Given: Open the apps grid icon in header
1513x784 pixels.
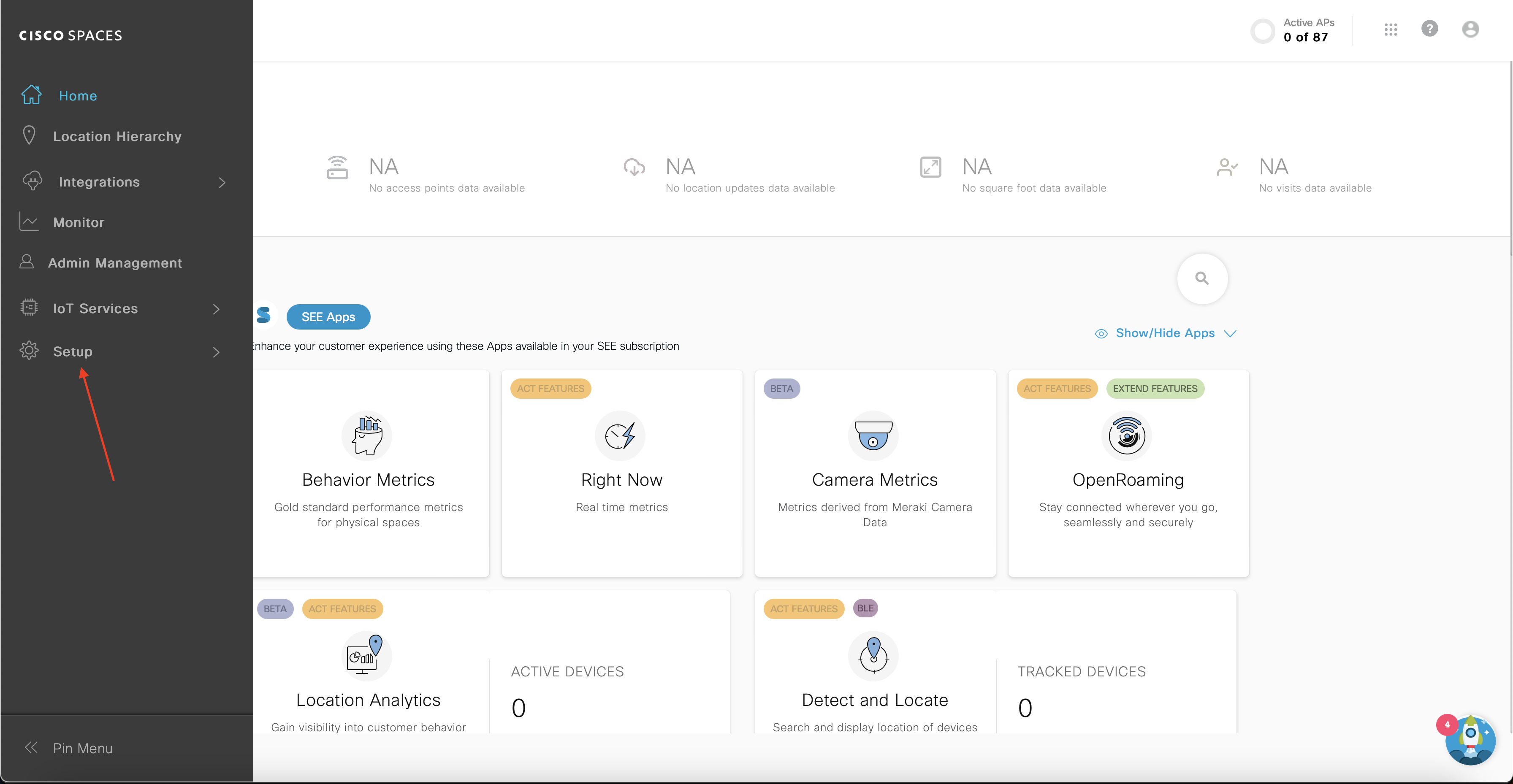Looking at the screenshot, I should click(x=1390, y=30).
